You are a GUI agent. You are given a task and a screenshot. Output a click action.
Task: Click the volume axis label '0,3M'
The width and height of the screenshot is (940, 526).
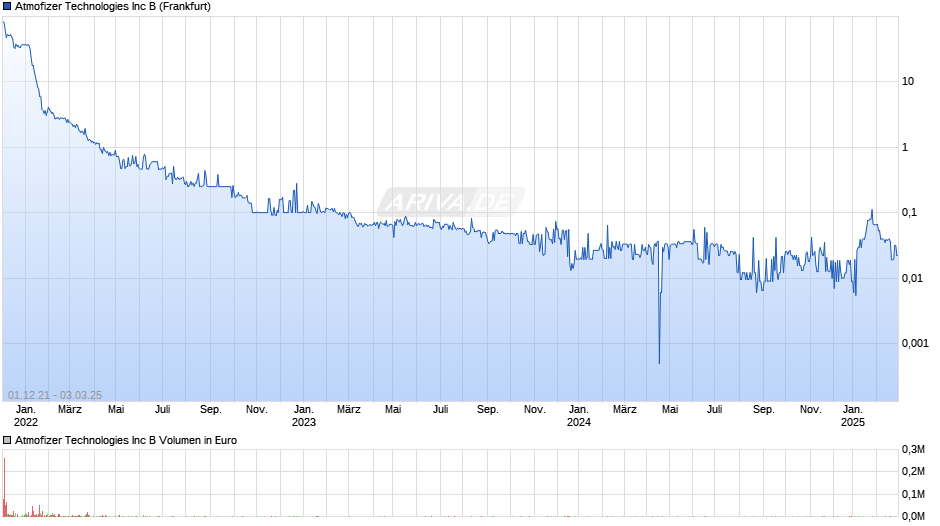tap(913, 449)
